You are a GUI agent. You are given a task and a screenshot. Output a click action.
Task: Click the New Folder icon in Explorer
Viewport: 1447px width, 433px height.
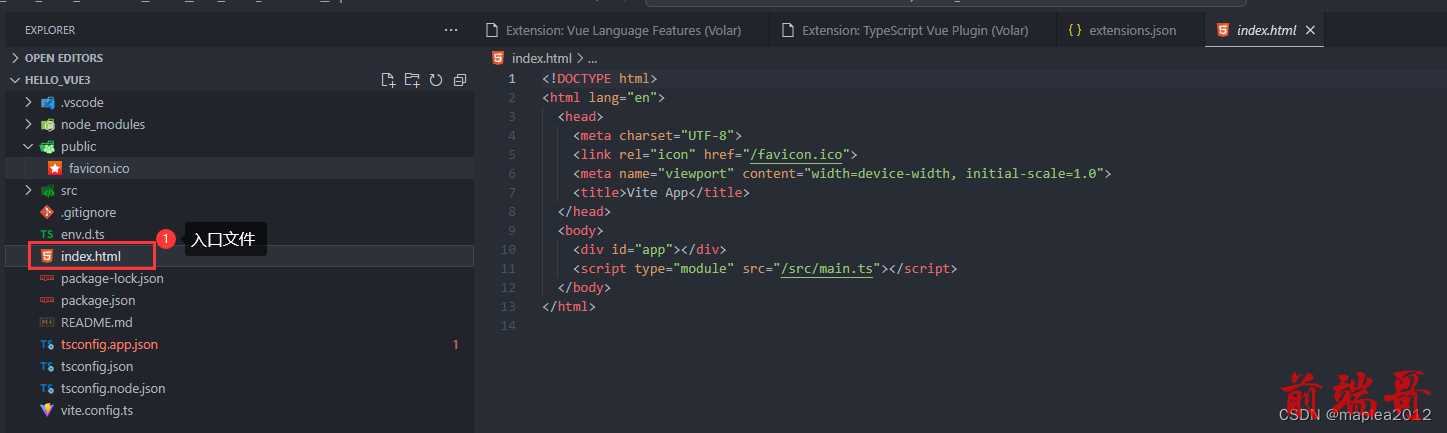[x=412, y=80]
